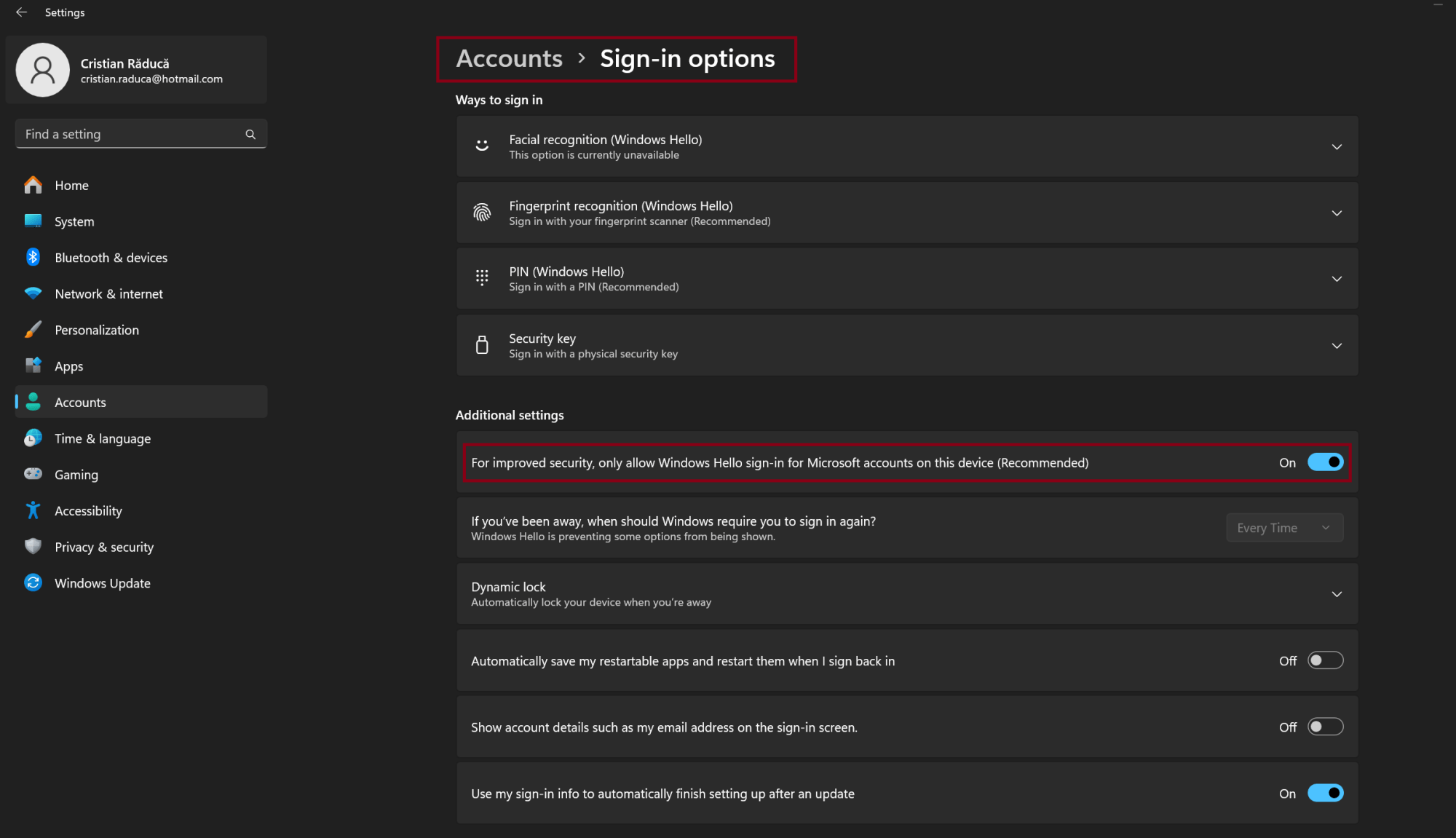Click the magnifier icon in search box
This screenshot has width=1456, height=838.
pos(250,135)
